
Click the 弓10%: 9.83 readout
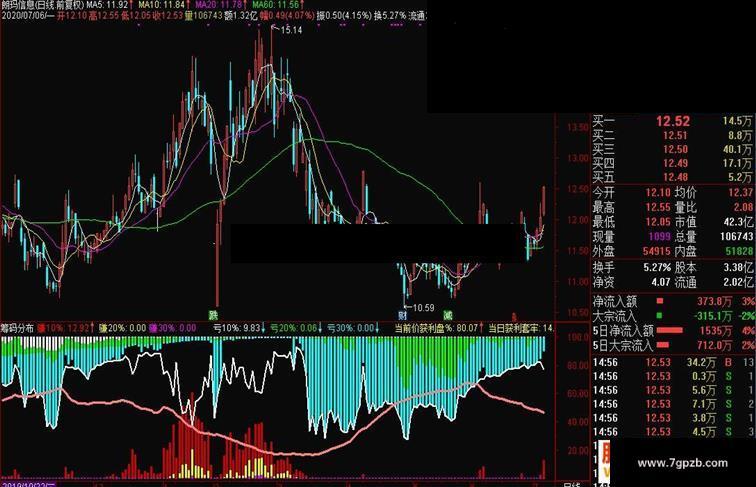[x=237, y=328]
